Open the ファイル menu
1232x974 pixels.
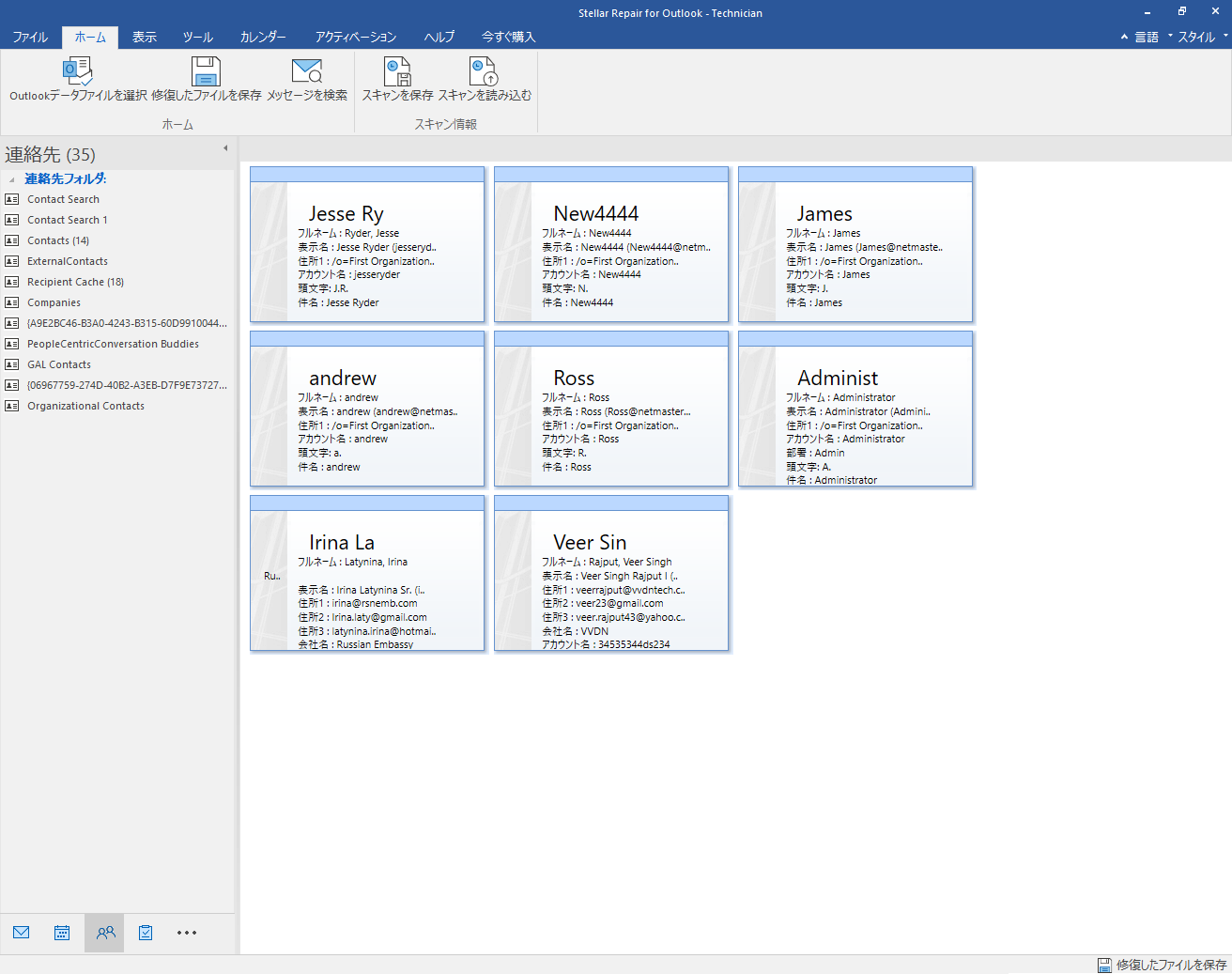pyautogui.click(x=30, y=37)
